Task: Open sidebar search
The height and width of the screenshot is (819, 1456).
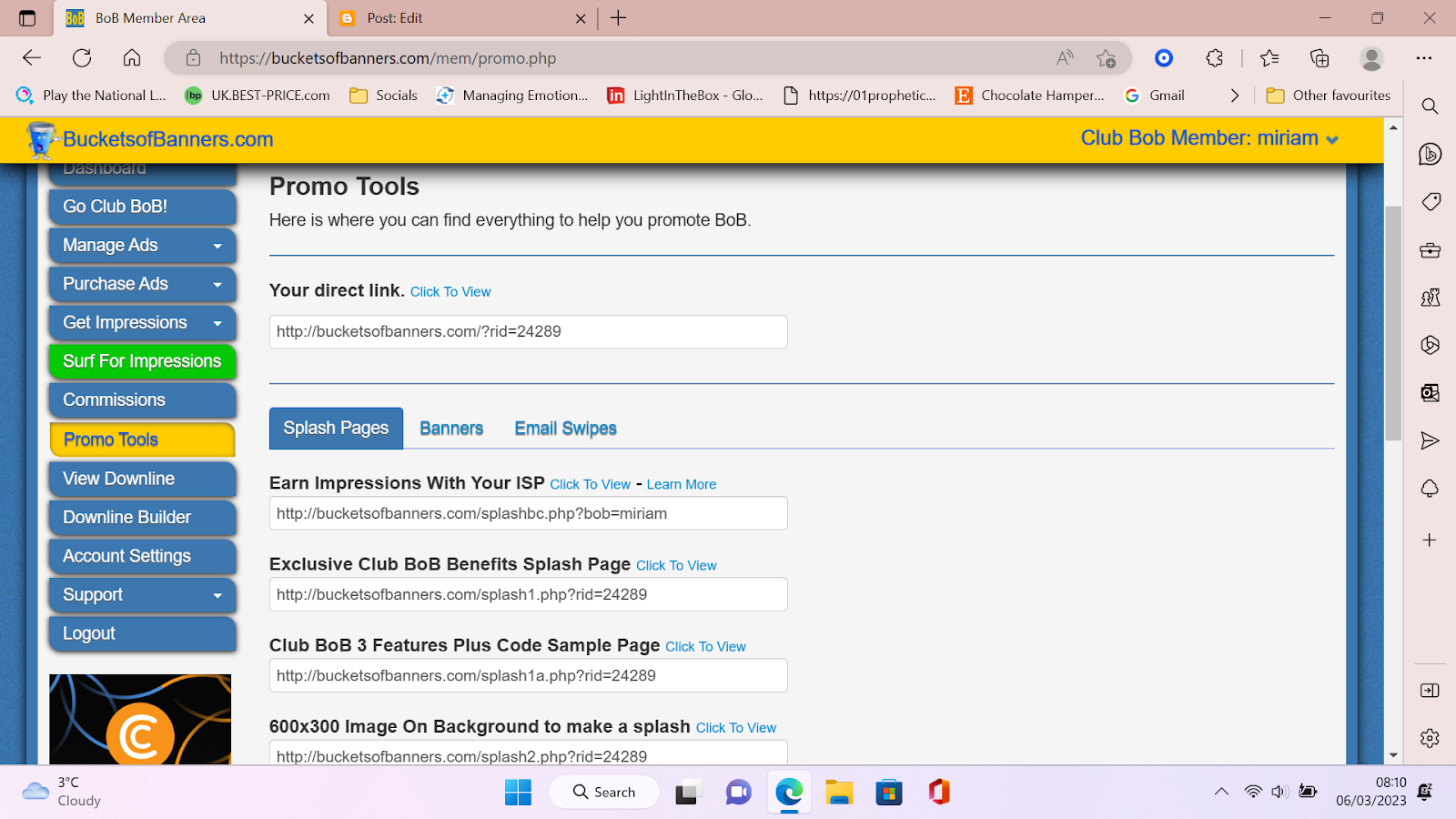Action: click(x=1430, y=106)
